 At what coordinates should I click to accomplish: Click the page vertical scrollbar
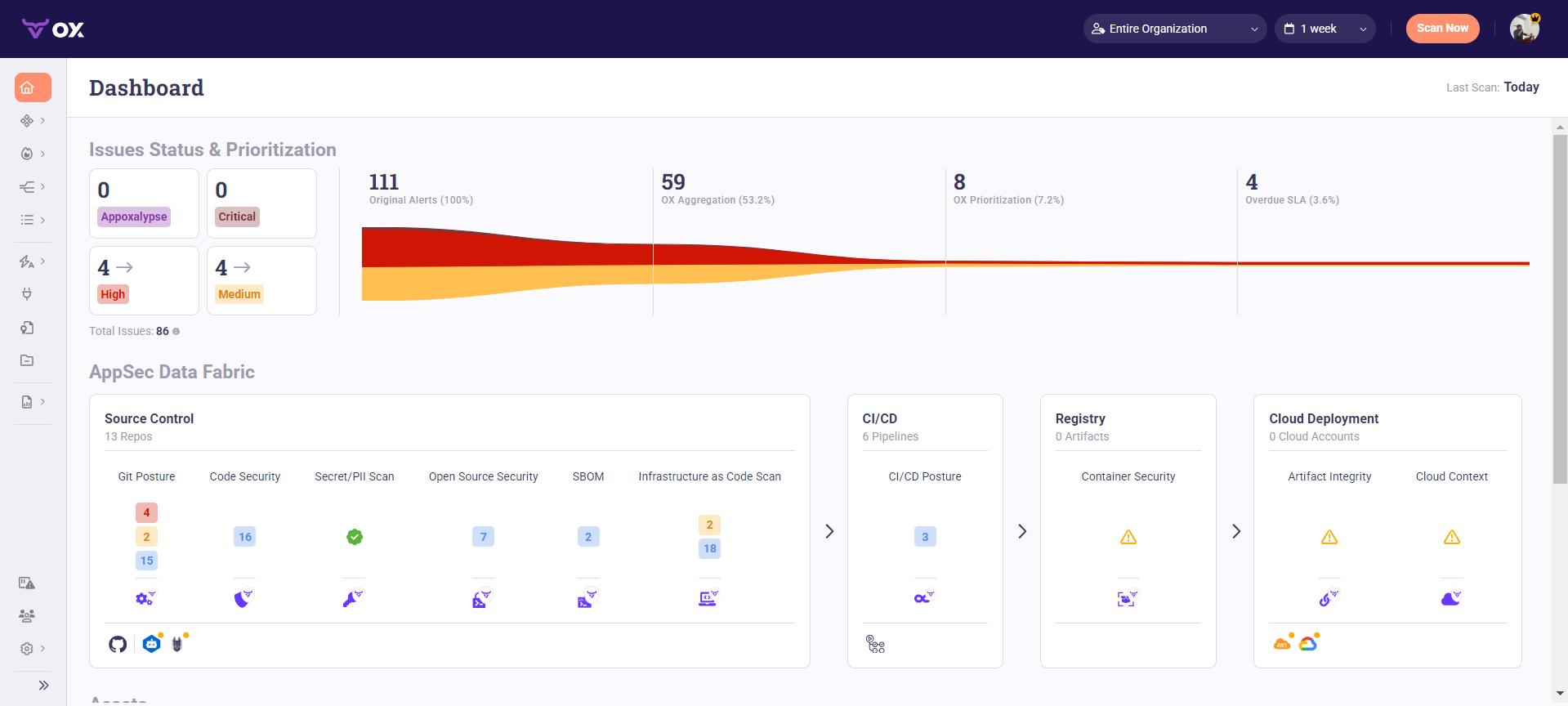(1560, 311)
